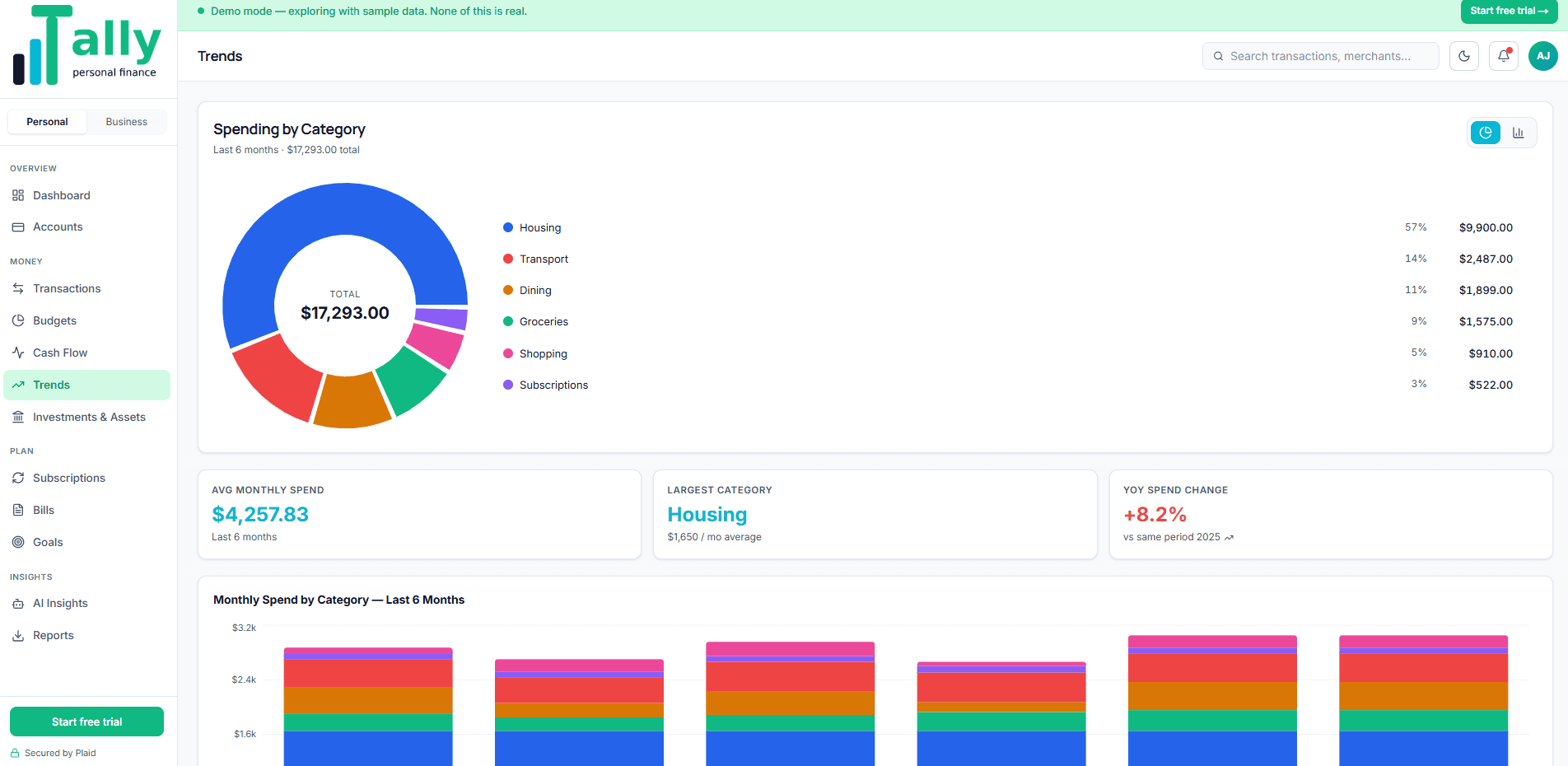Click the Trends arrow icon

tap(18, 385)
